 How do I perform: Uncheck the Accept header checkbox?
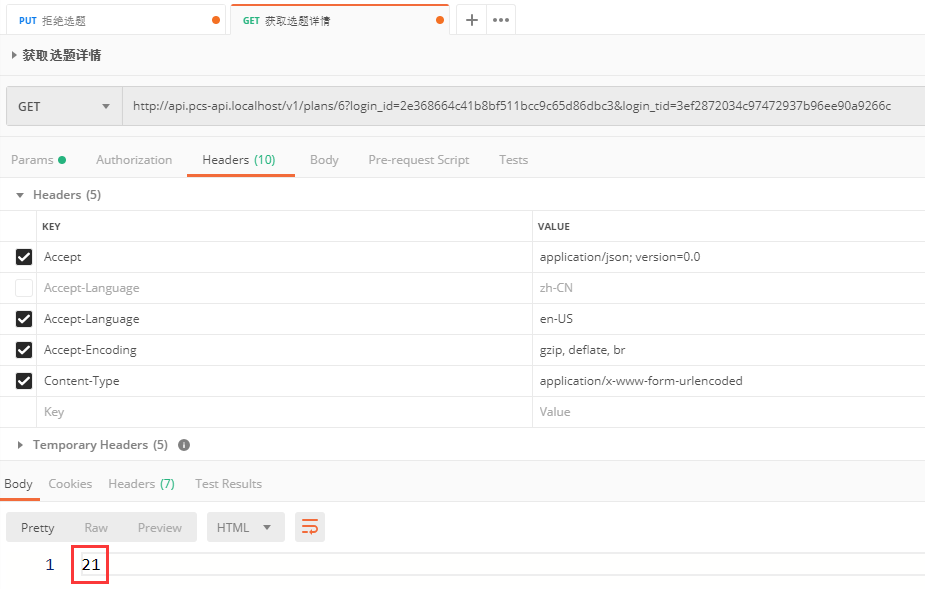click(x=24, y=257)
